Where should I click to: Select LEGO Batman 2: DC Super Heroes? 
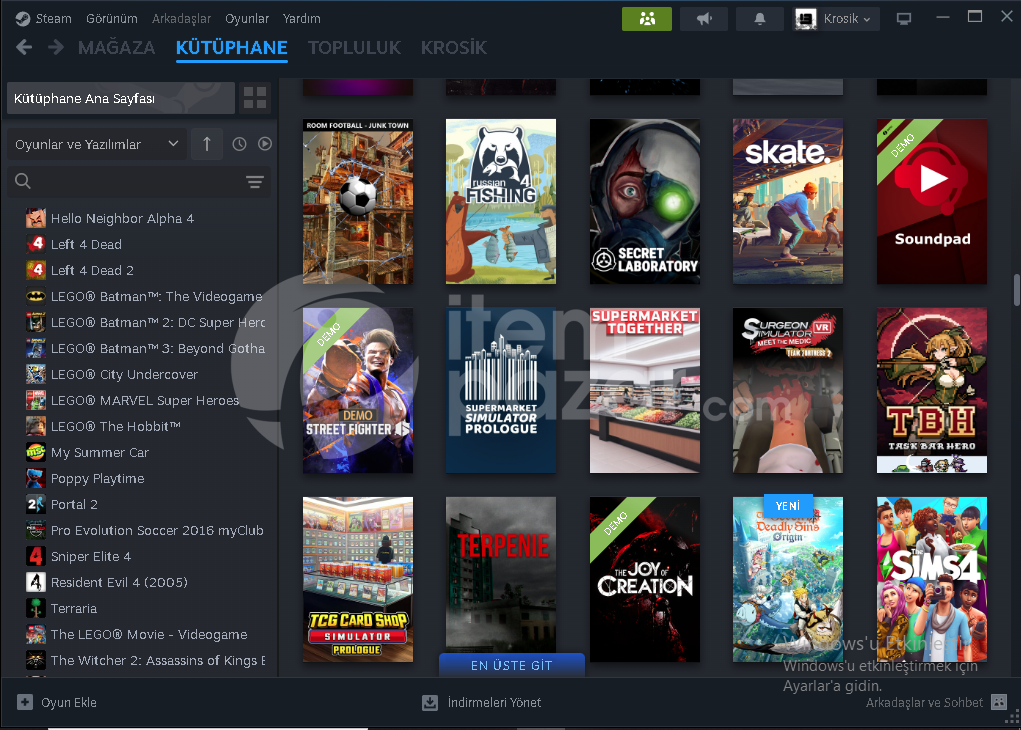pos(145,322)
